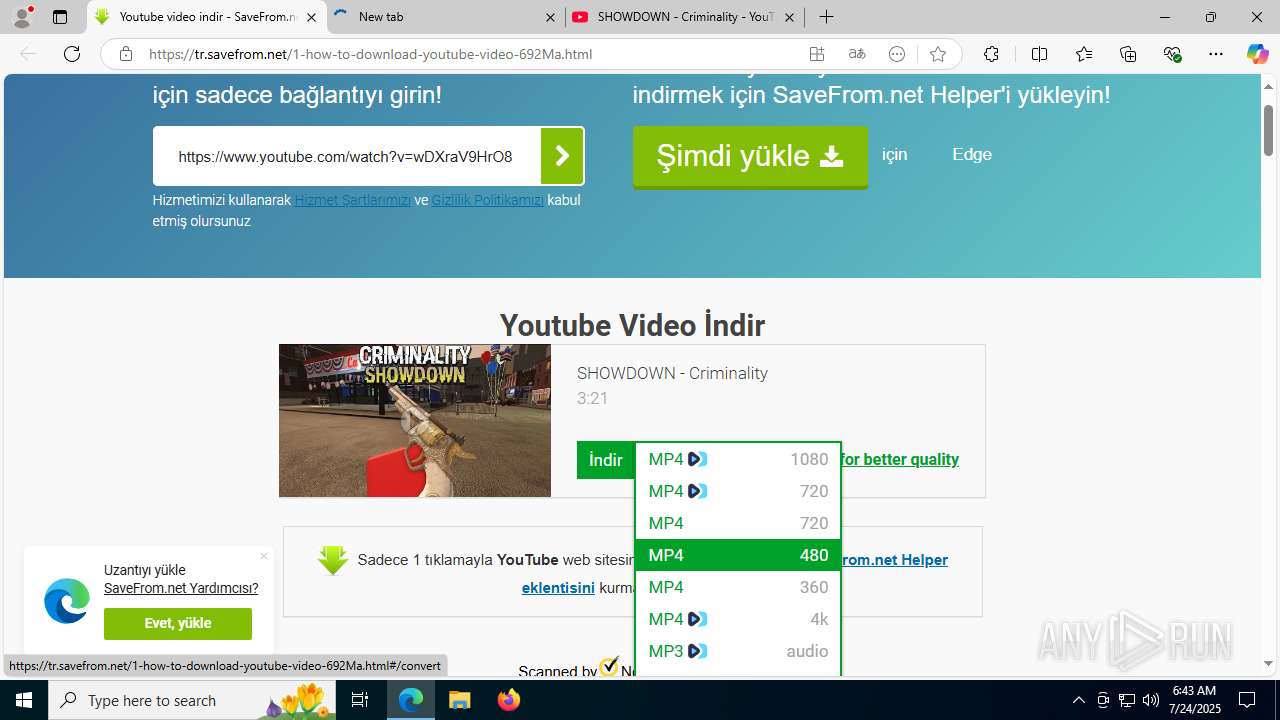Open a new browser tab

pos(826,17)
